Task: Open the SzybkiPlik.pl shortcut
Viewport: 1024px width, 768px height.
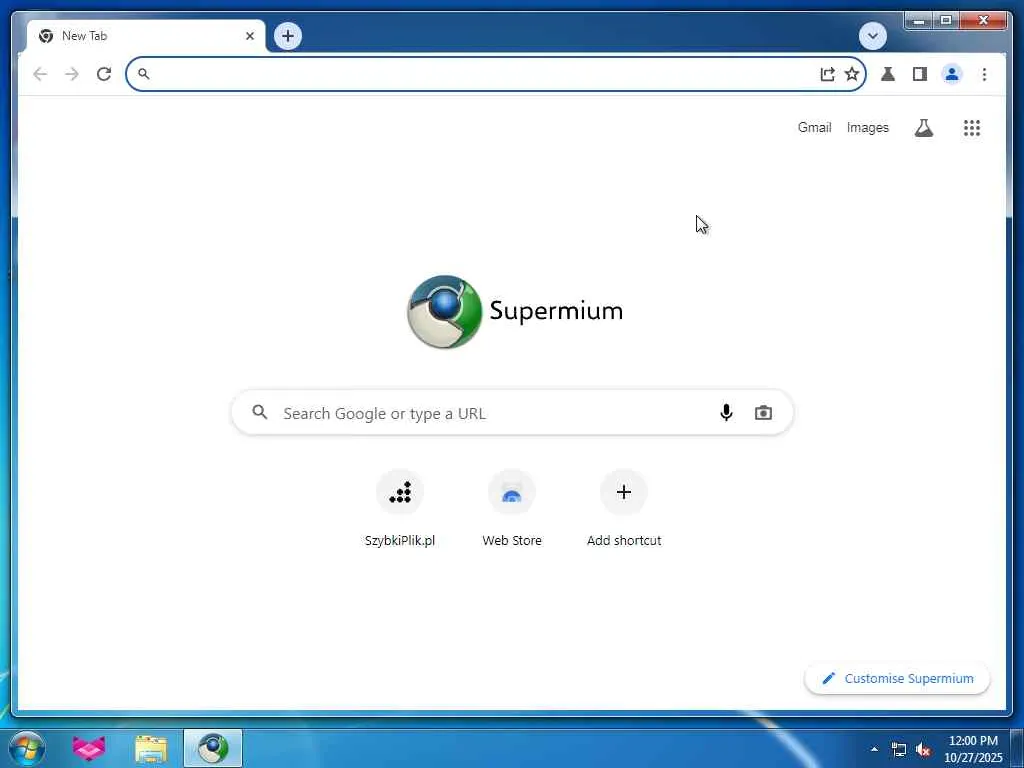Action: pyautogui.click(x=400, y=509)
